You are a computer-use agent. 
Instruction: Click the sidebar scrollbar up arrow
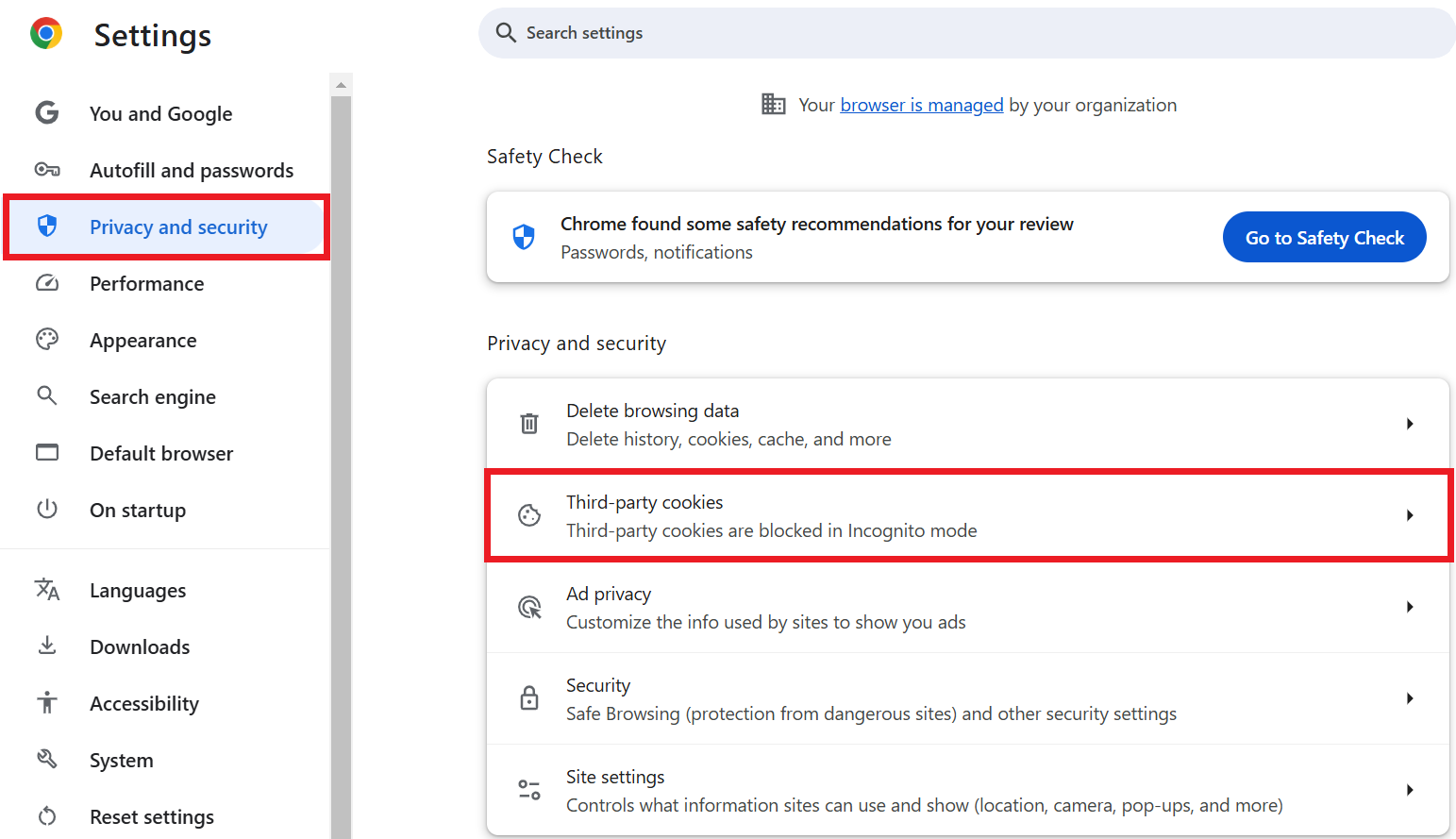pos(341,85)
